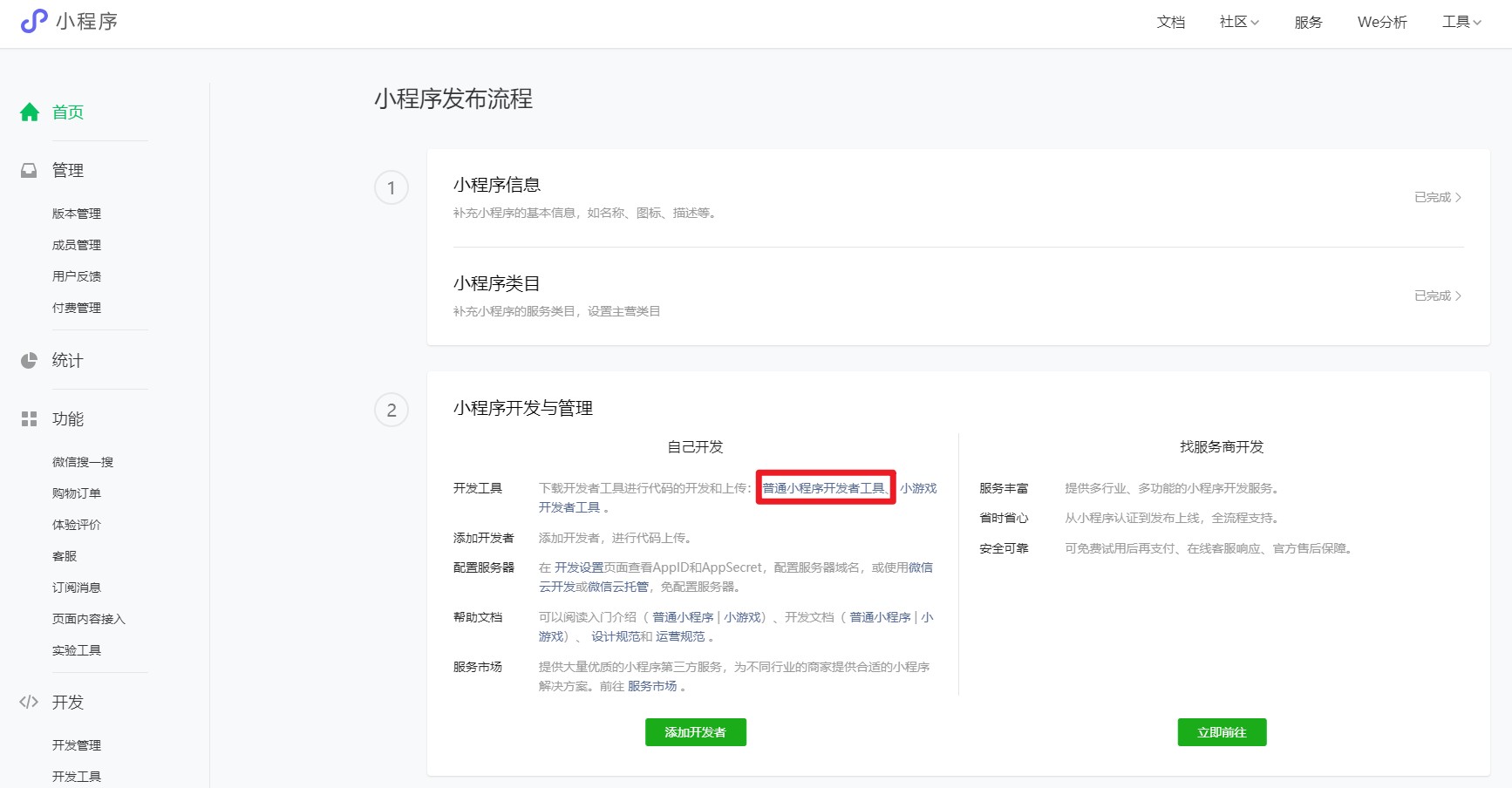
Task: Click the 服务丰富 label
Action: (x=1004, y=488)
